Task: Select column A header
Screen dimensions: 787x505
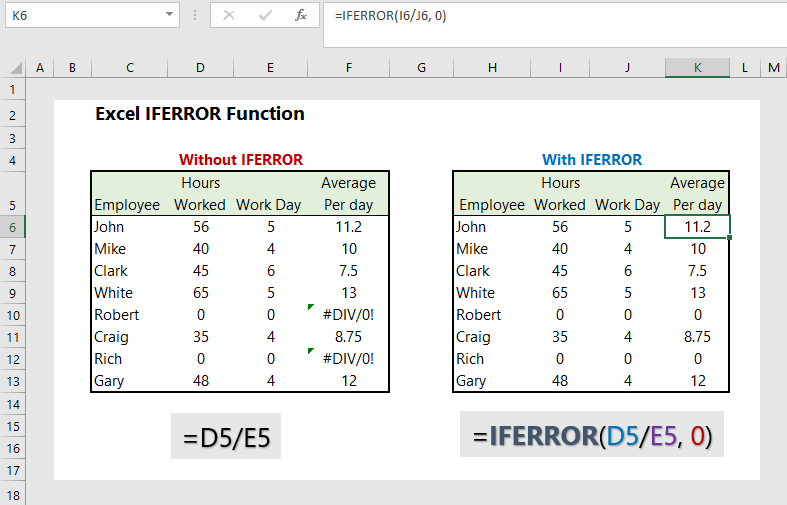Action: tap(40, 68)
